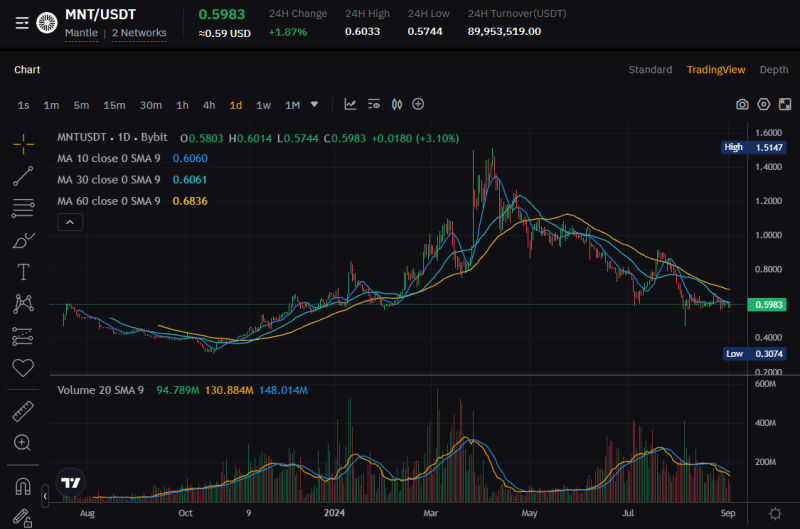Select the crosshair cursor tool

(x=23, y=144)
